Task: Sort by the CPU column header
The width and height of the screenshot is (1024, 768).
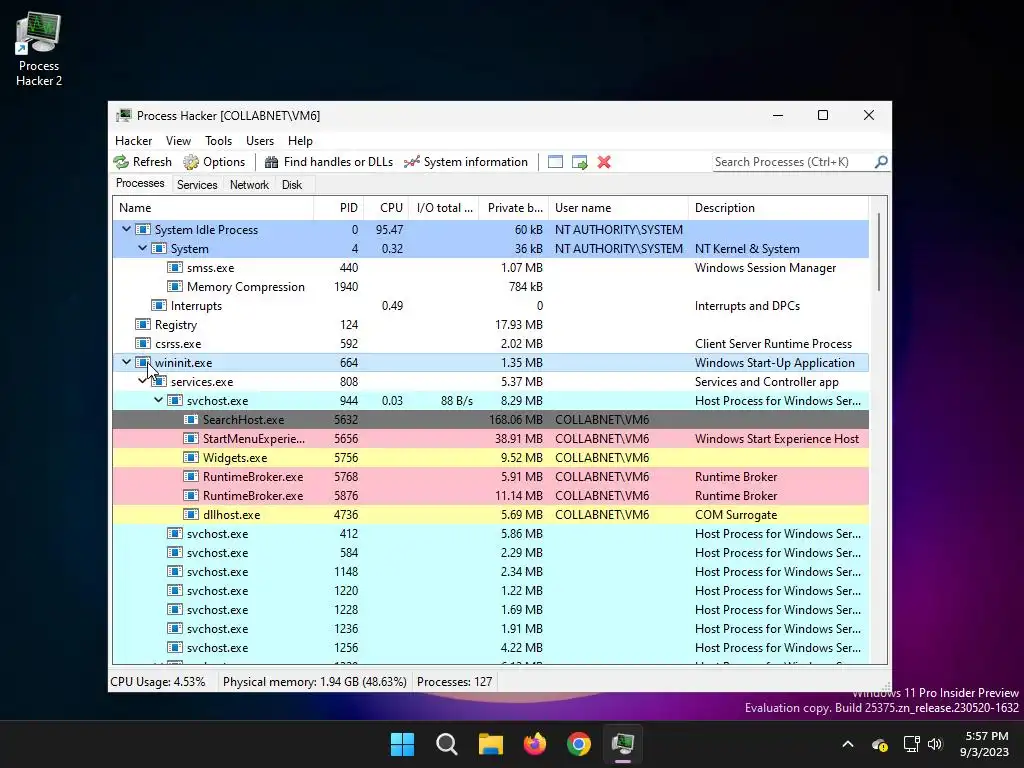Action: coord(386,208)
